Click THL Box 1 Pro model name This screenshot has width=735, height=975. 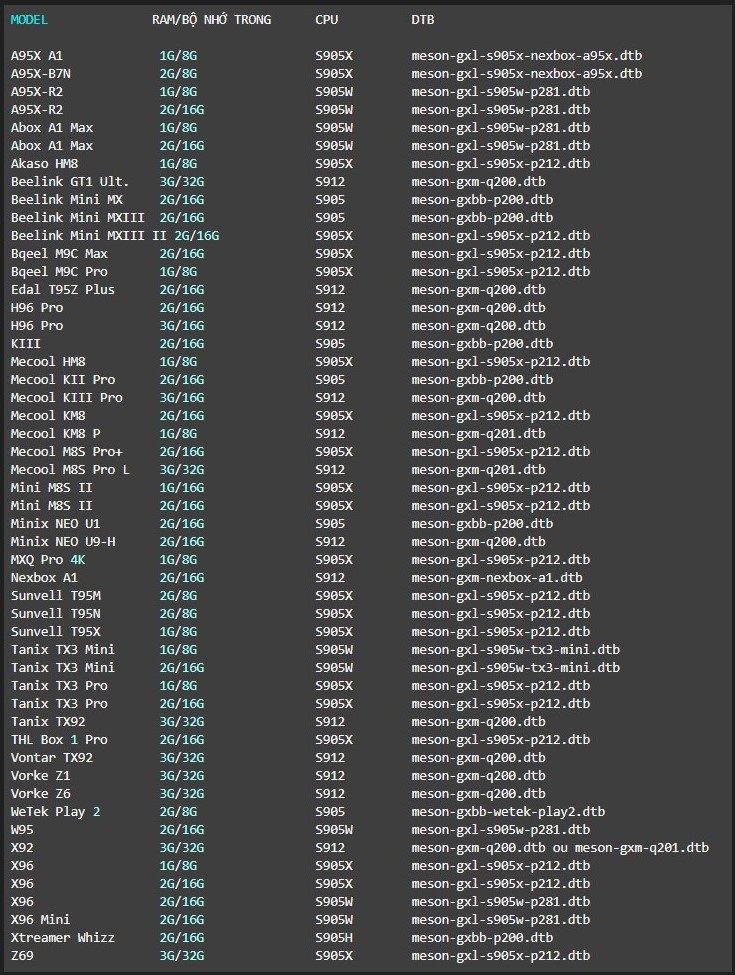point(59,740)
